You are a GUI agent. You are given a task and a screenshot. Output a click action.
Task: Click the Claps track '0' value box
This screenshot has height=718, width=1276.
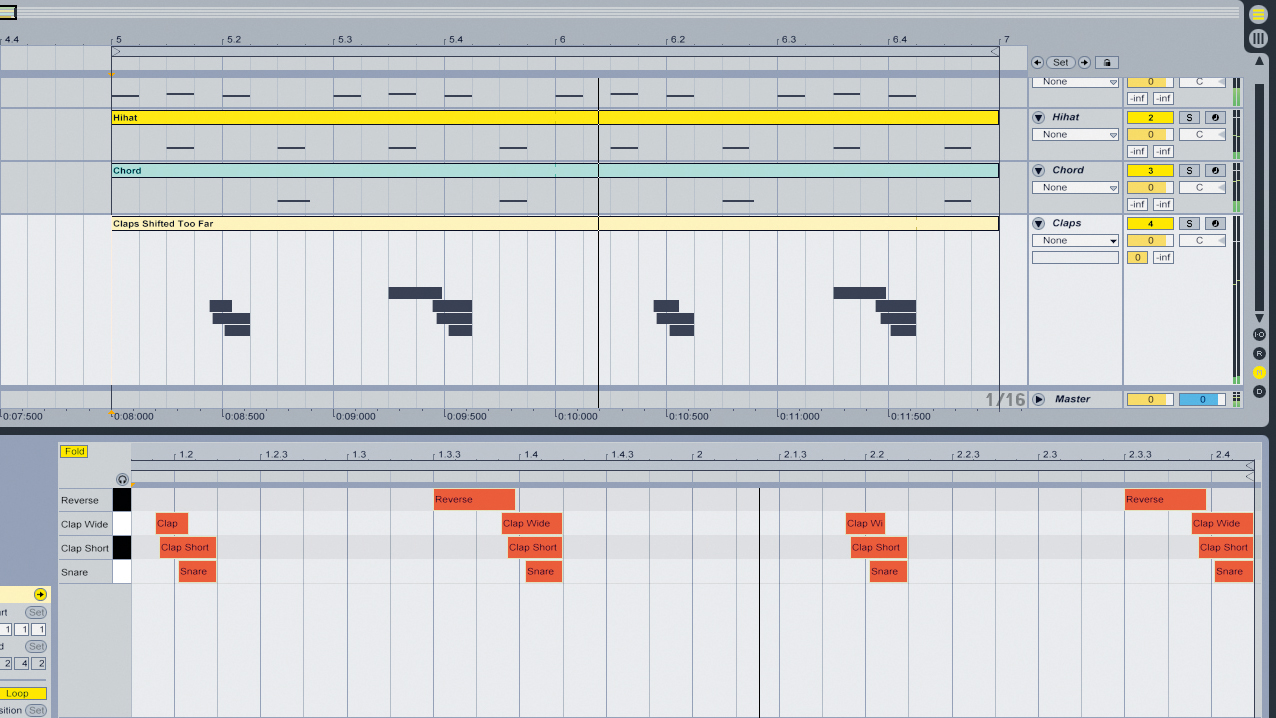(1137, 257)
